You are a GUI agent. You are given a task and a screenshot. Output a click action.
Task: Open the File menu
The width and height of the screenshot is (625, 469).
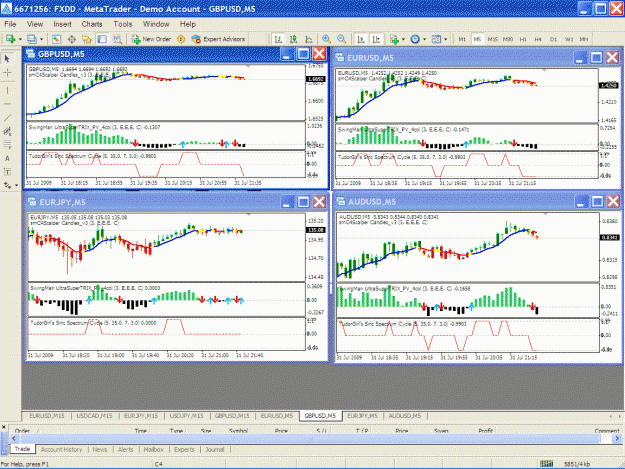click(x=10, y=24)
